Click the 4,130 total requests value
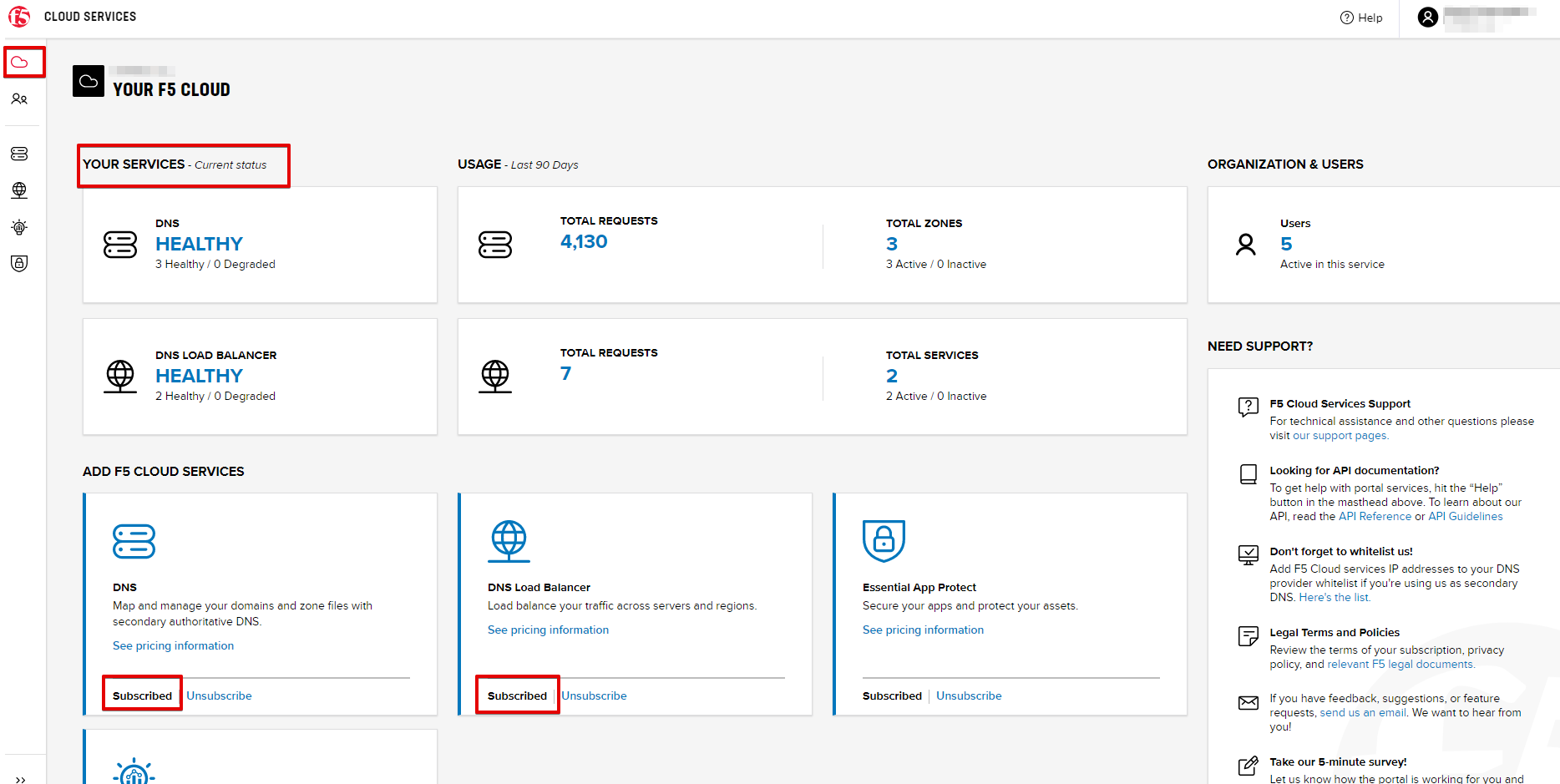The image size is (1560, 784). (584, 241)
